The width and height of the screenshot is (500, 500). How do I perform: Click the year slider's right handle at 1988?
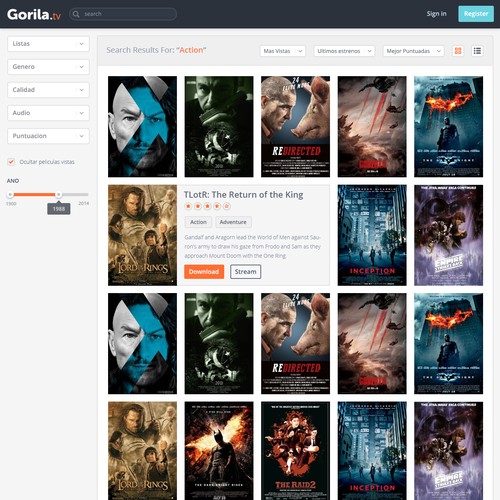point(59,194)
